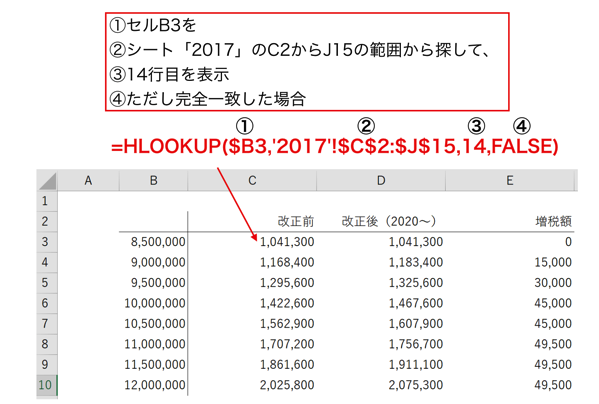Click cell containing 1,295,600

click(x=252, y=283)
